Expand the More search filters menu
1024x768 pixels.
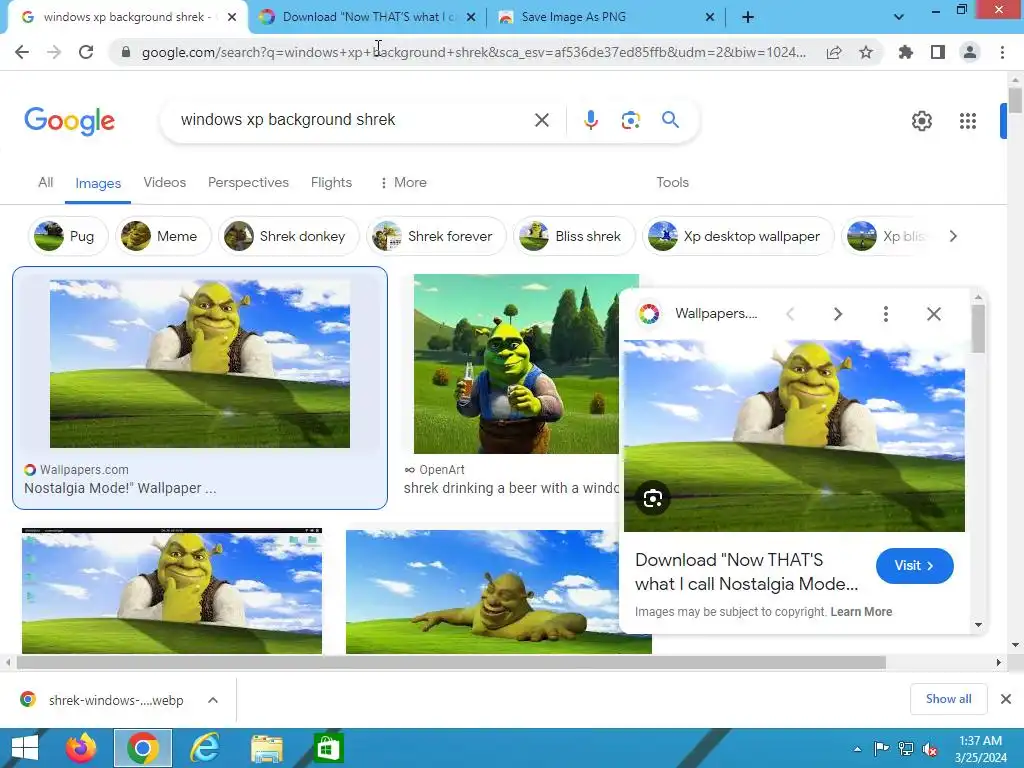click(x=404, y=182)
